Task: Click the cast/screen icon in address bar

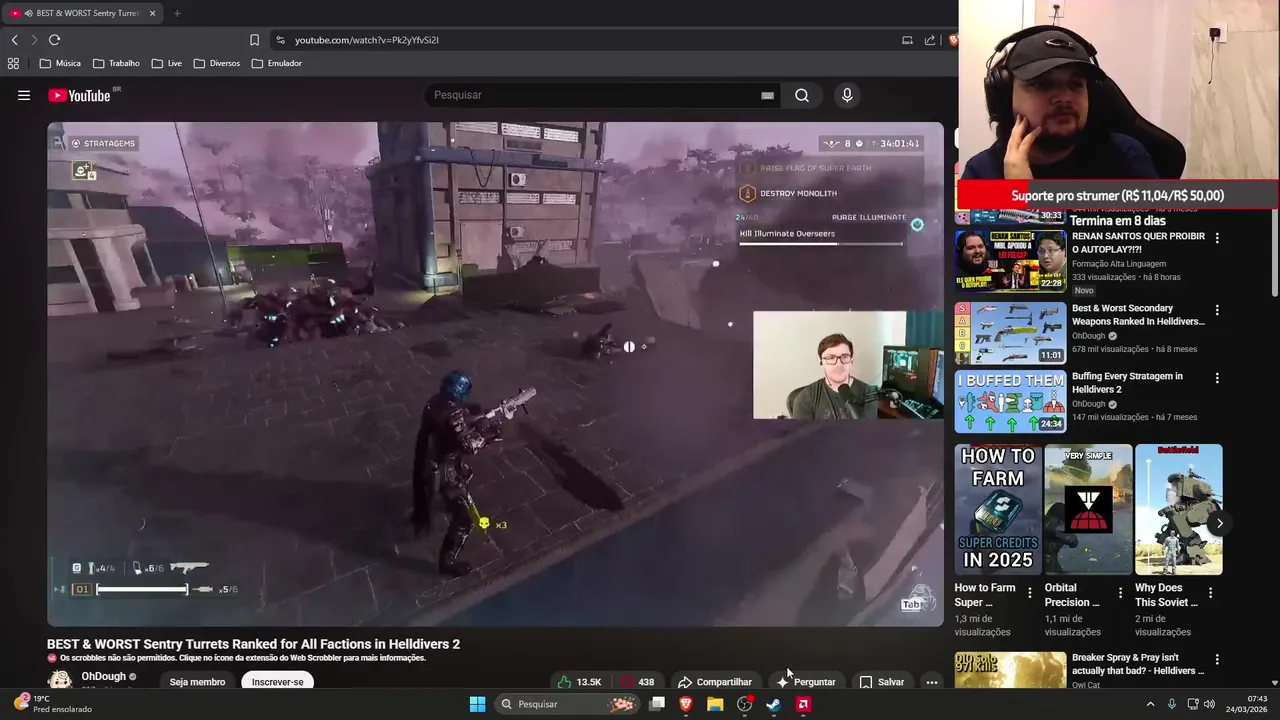Action: click(x=907, y=40)
